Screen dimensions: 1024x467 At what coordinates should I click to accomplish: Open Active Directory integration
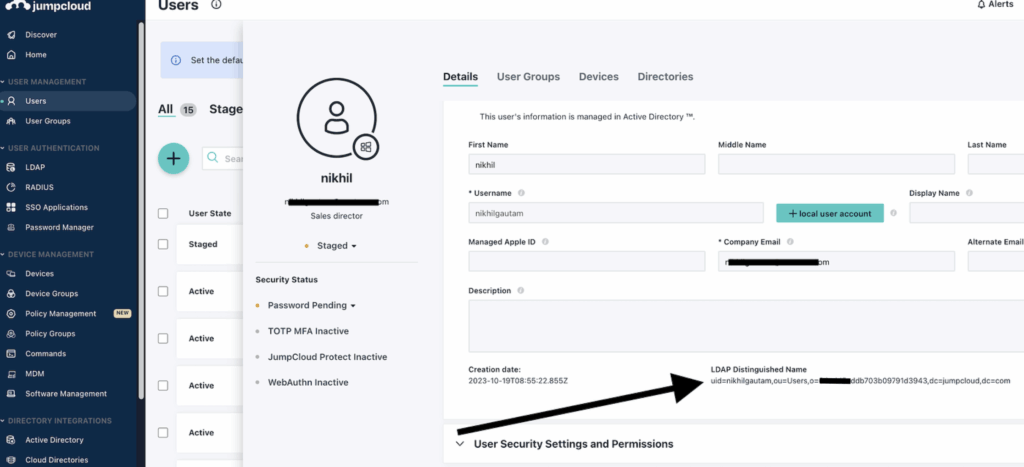click(54, 440)
